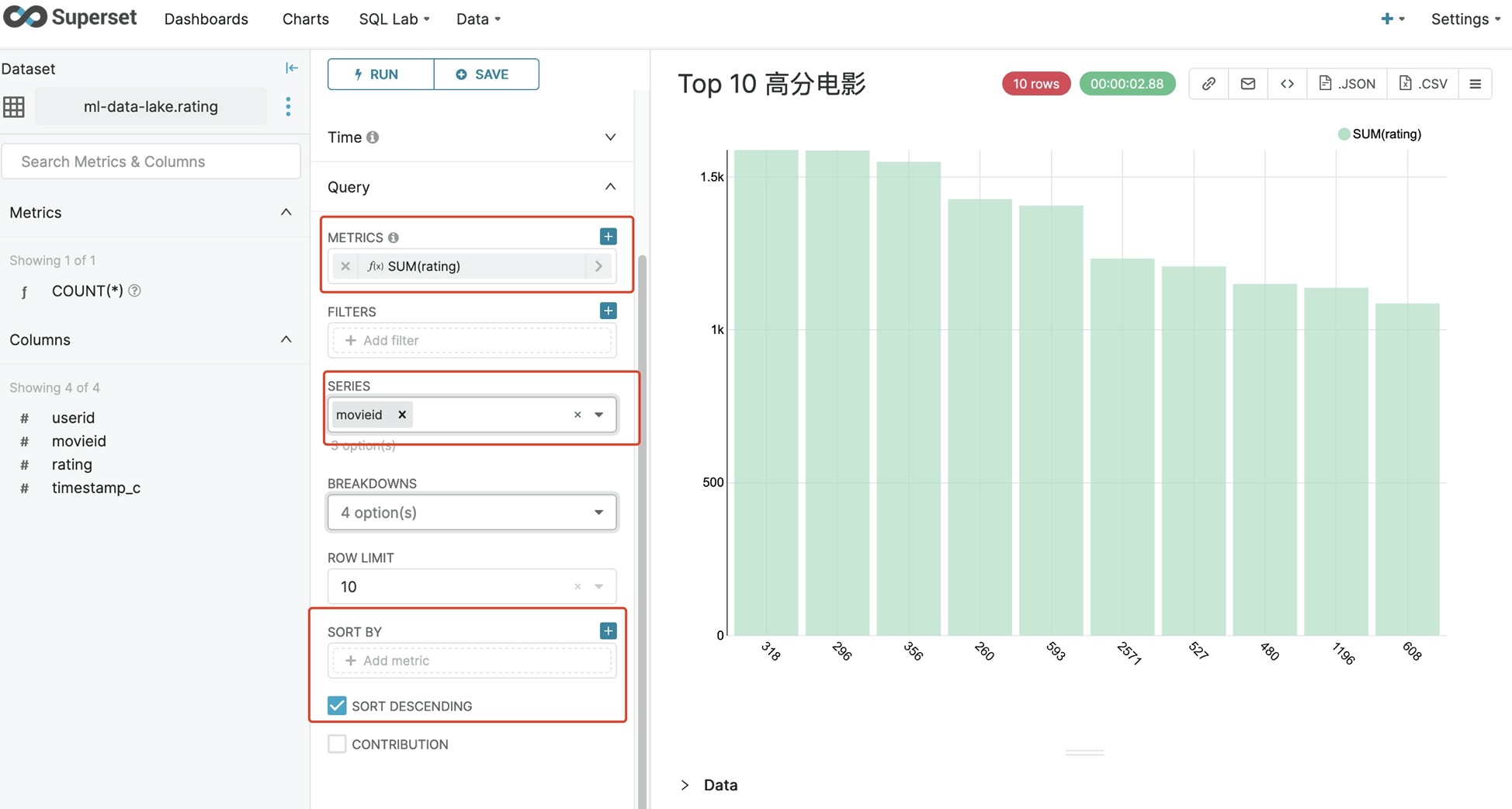Image resolution: width=1512 pixels, height=809 pixels.
Task: Enable the Contribution checkbox
Action: click(337, 744)
